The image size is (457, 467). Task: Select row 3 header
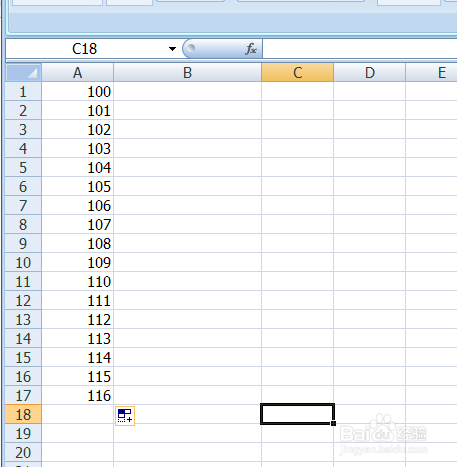23,129
